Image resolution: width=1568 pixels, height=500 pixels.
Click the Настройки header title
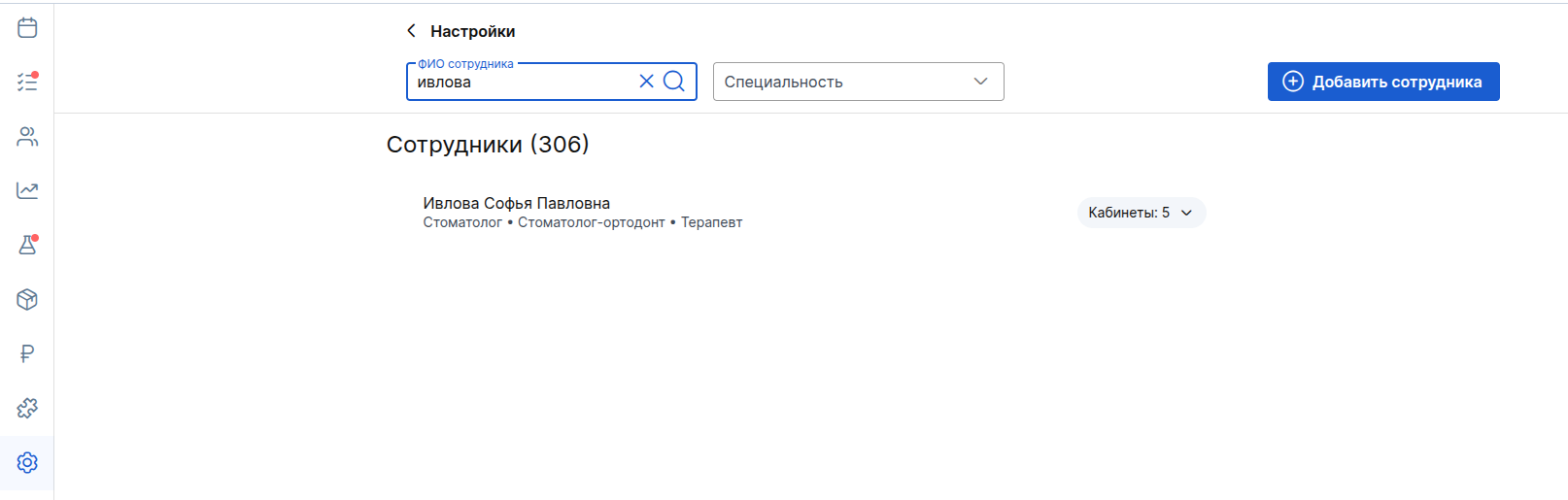pyautogui.click(x=473, y=31)
